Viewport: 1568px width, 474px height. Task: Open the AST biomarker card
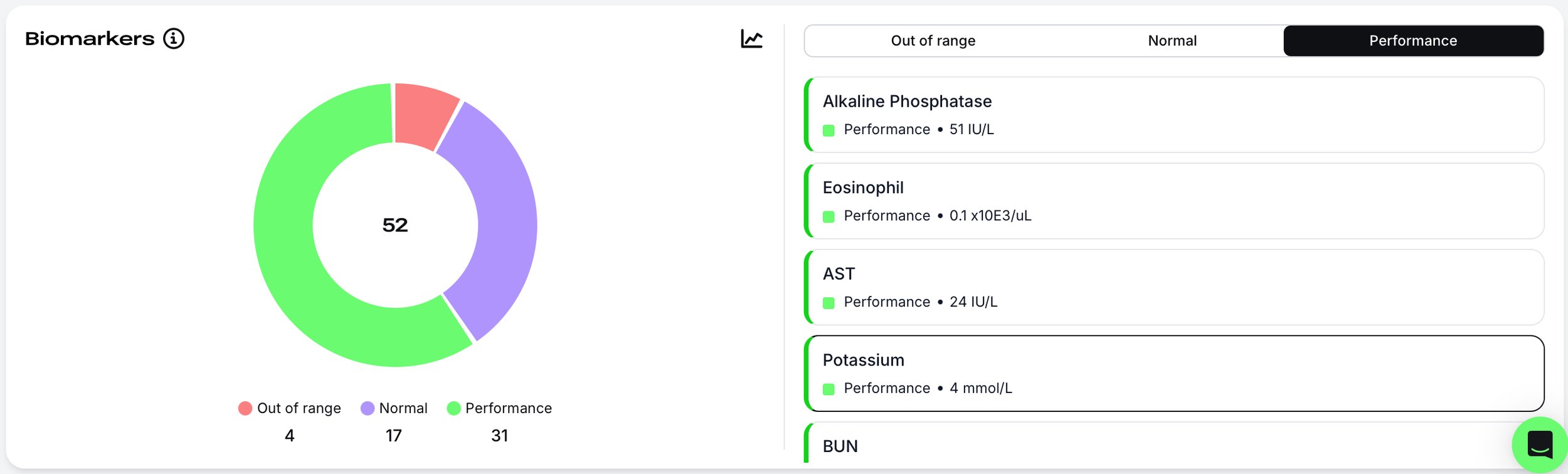pyautogui.click(x=1173, y=287)
